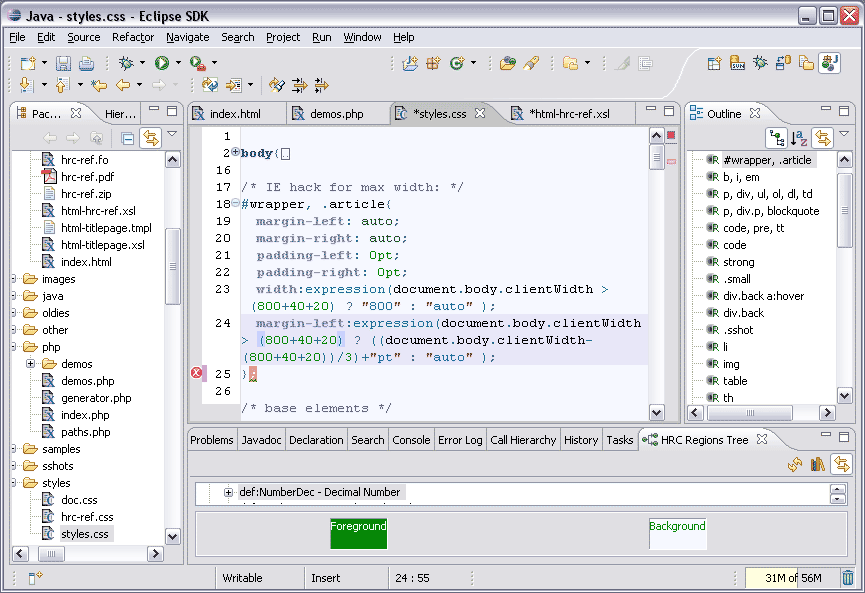Switch to the index.html editor tab
This screenshot has width=865, height=593.
pyautogui.click(x=235, y=114)
